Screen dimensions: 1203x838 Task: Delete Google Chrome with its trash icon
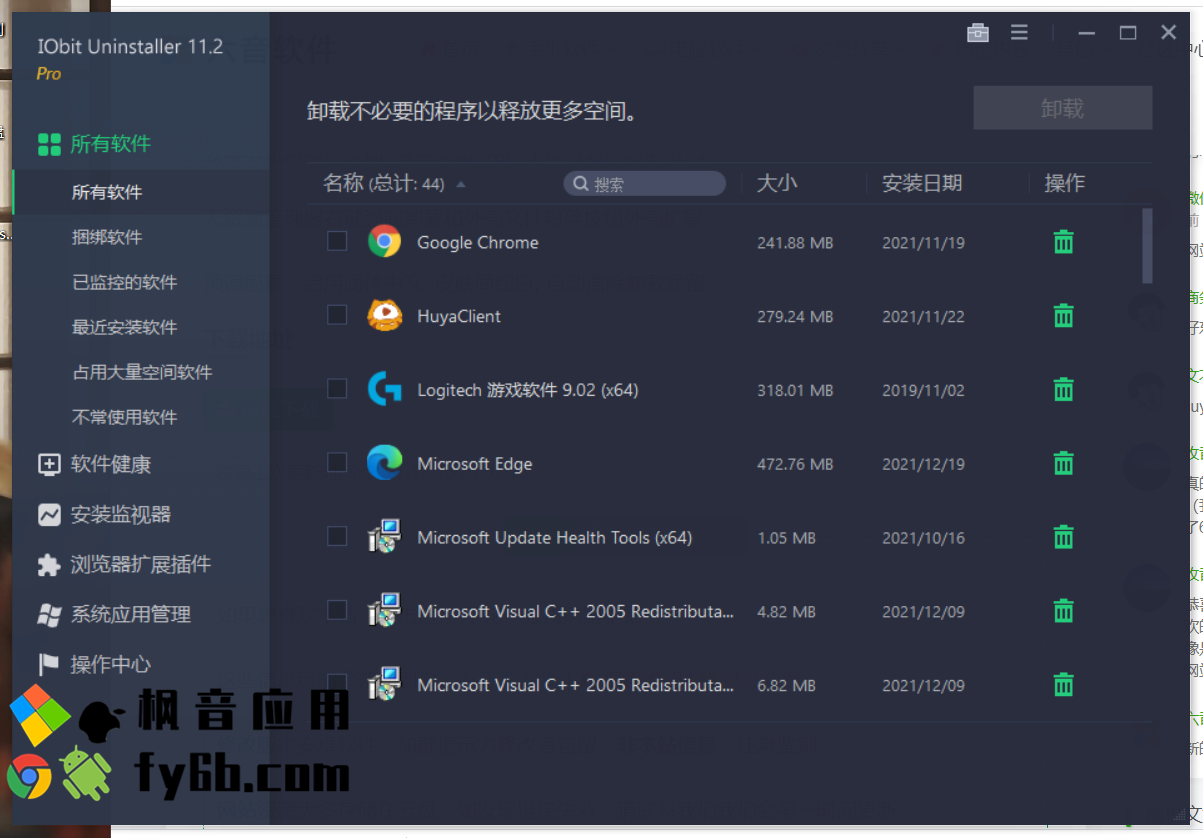(x=1063, y=242)
